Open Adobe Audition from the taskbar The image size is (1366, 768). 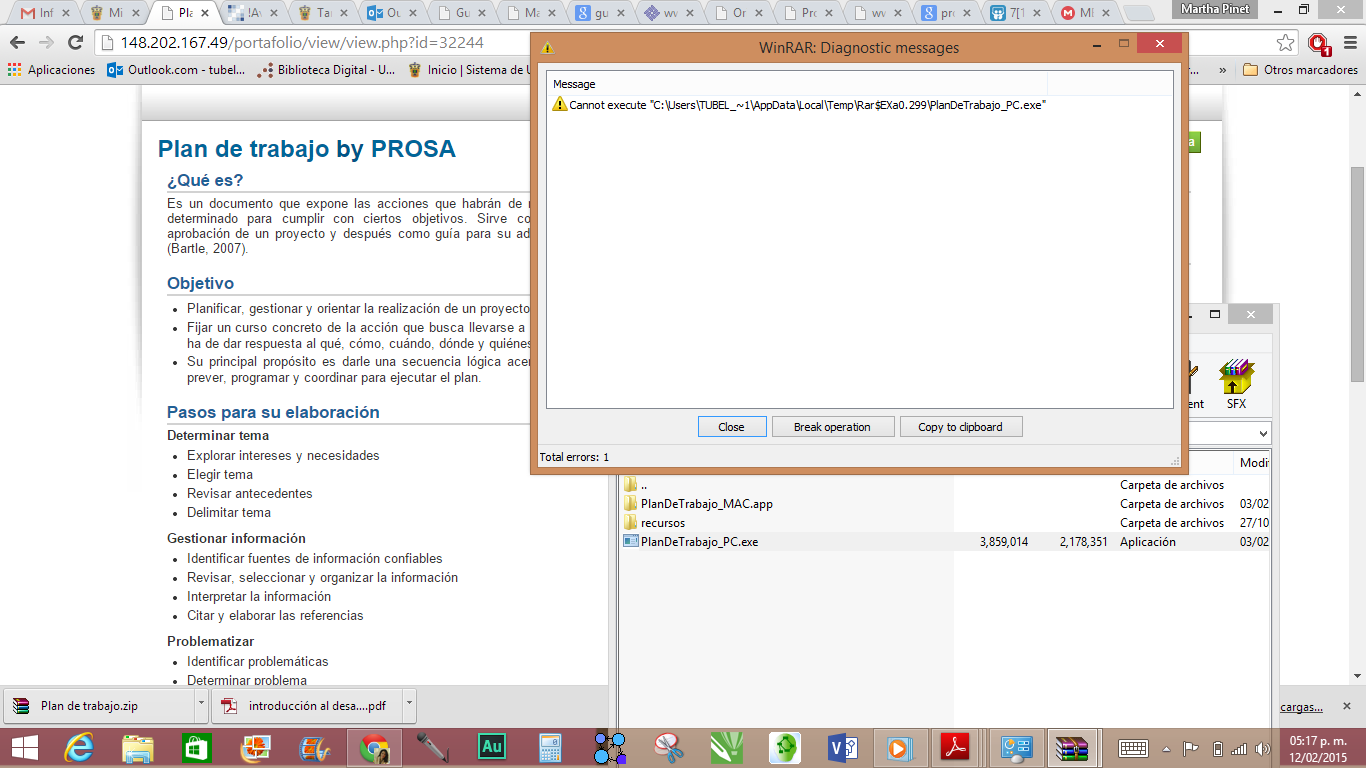point(491,747)
